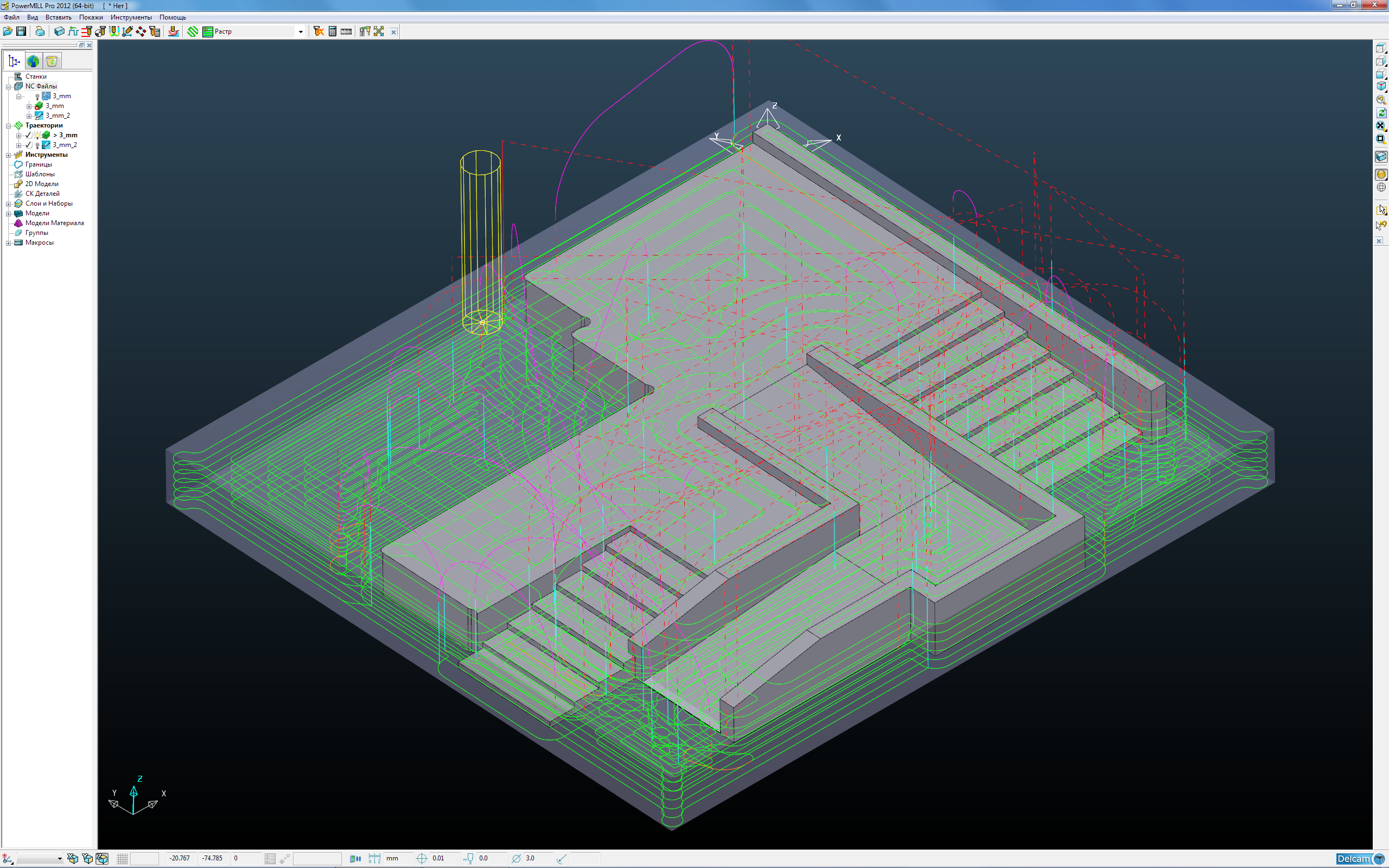Click the Print icon in toolbar
Viewport: 1389px width, 868px height.
pyautogui.click(x=40, y=31)
